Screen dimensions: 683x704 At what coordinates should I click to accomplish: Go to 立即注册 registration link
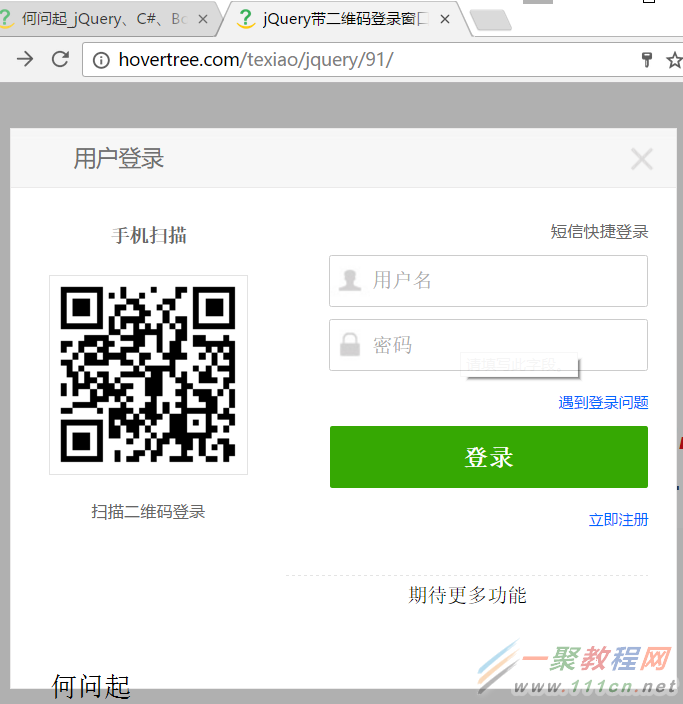tap(618, 519)
